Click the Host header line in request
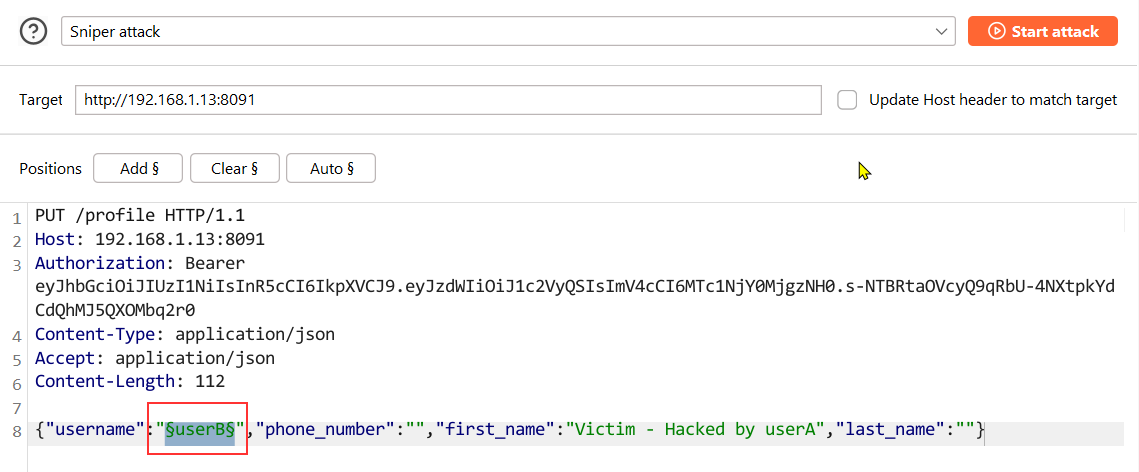Image resolution: width=1139 pixels, height=472 pixels. (150, 239)
